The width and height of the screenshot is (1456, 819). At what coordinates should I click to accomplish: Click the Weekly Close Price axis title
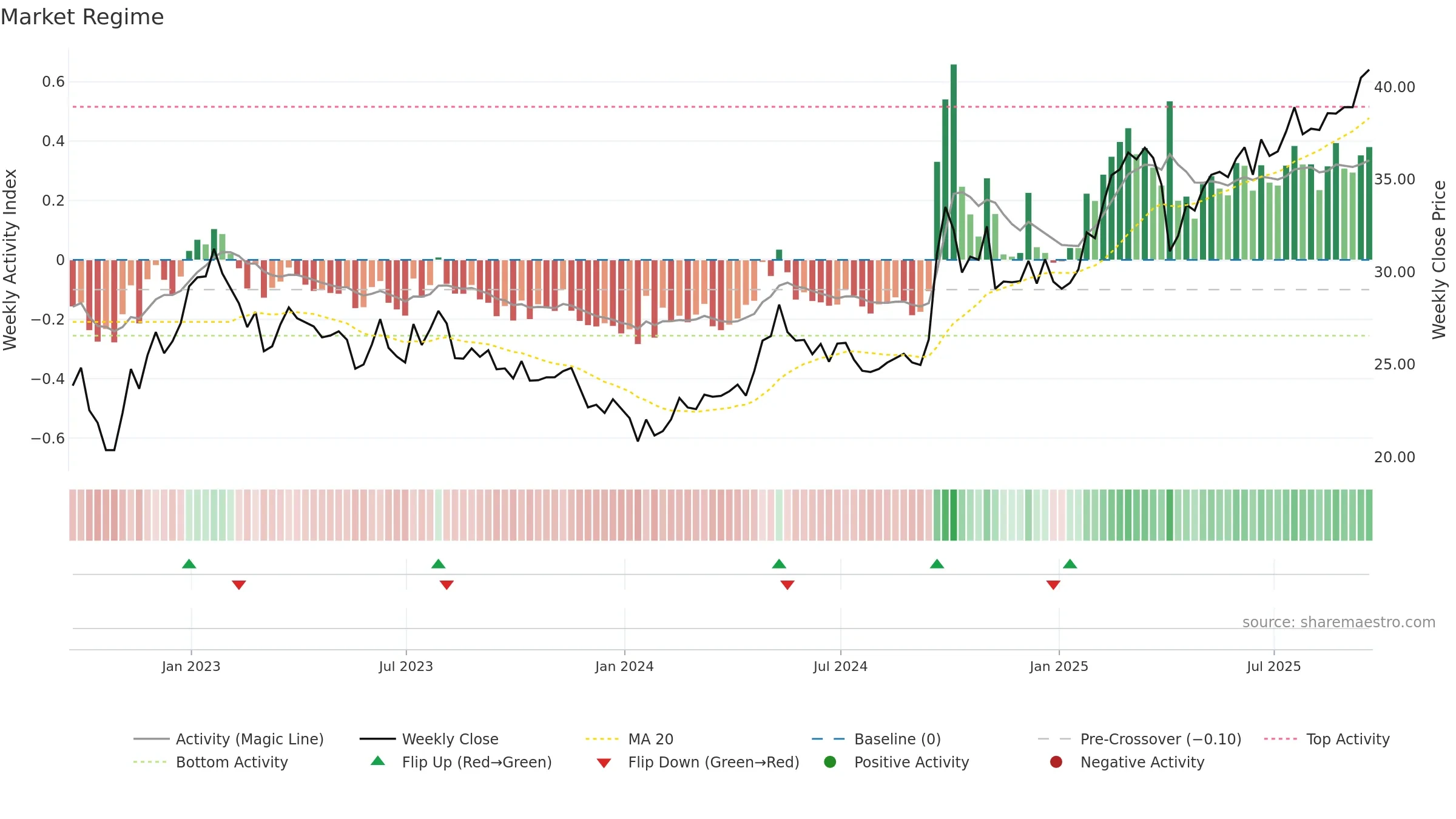tap(1439, 260)
